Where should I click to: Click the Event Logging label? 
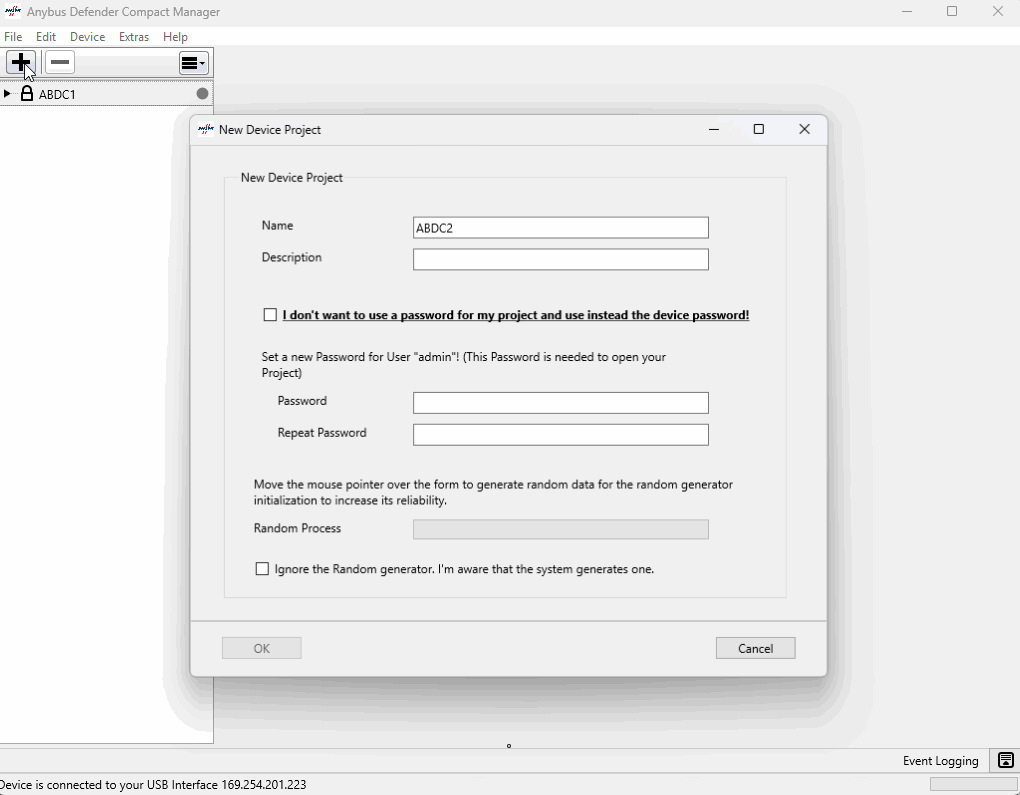click(940, 761)
